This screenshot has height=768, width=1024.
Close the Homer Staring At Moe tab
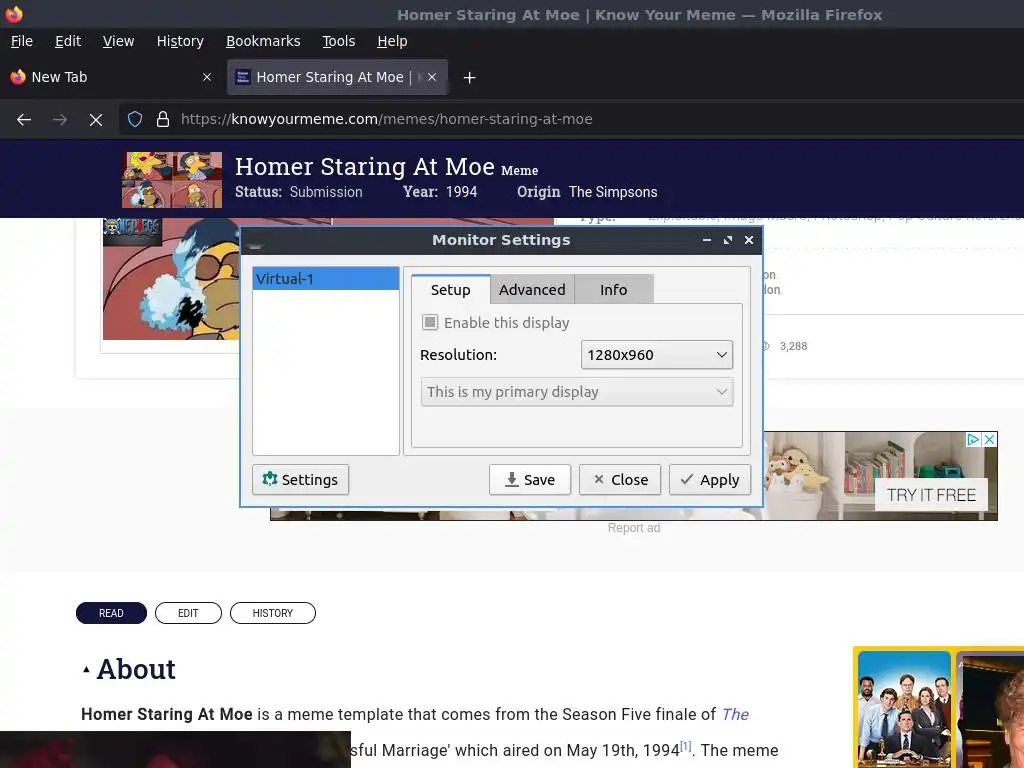pos(432,77)
